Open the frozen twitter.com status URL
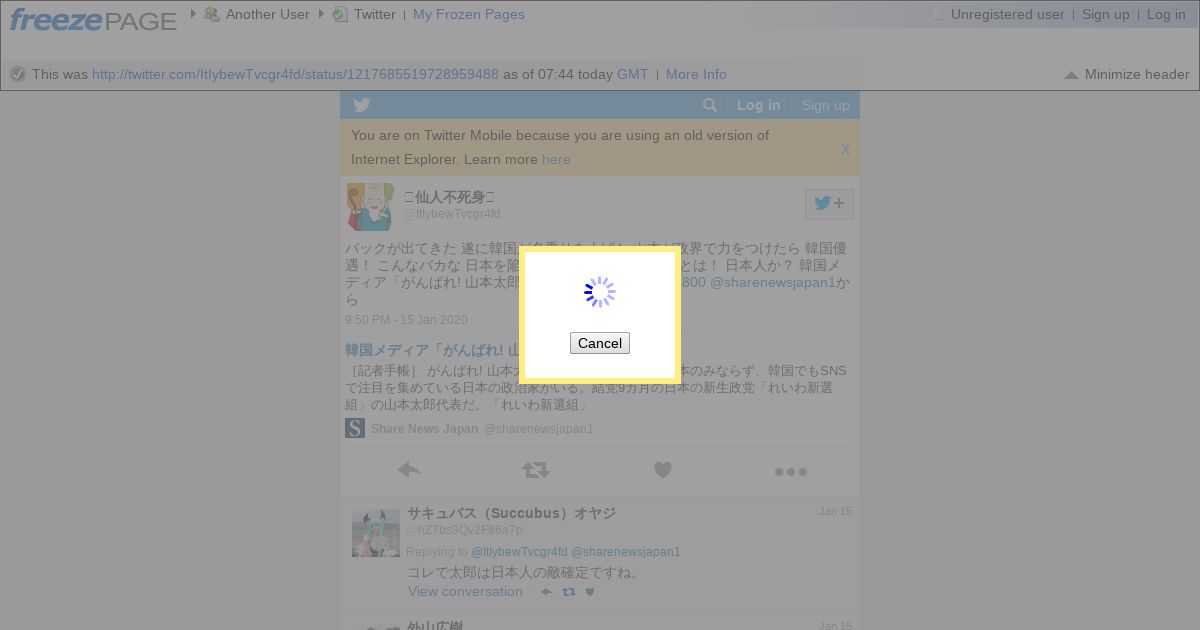Viewport: 1200px width, 630px height. click(x=295, y=74)
